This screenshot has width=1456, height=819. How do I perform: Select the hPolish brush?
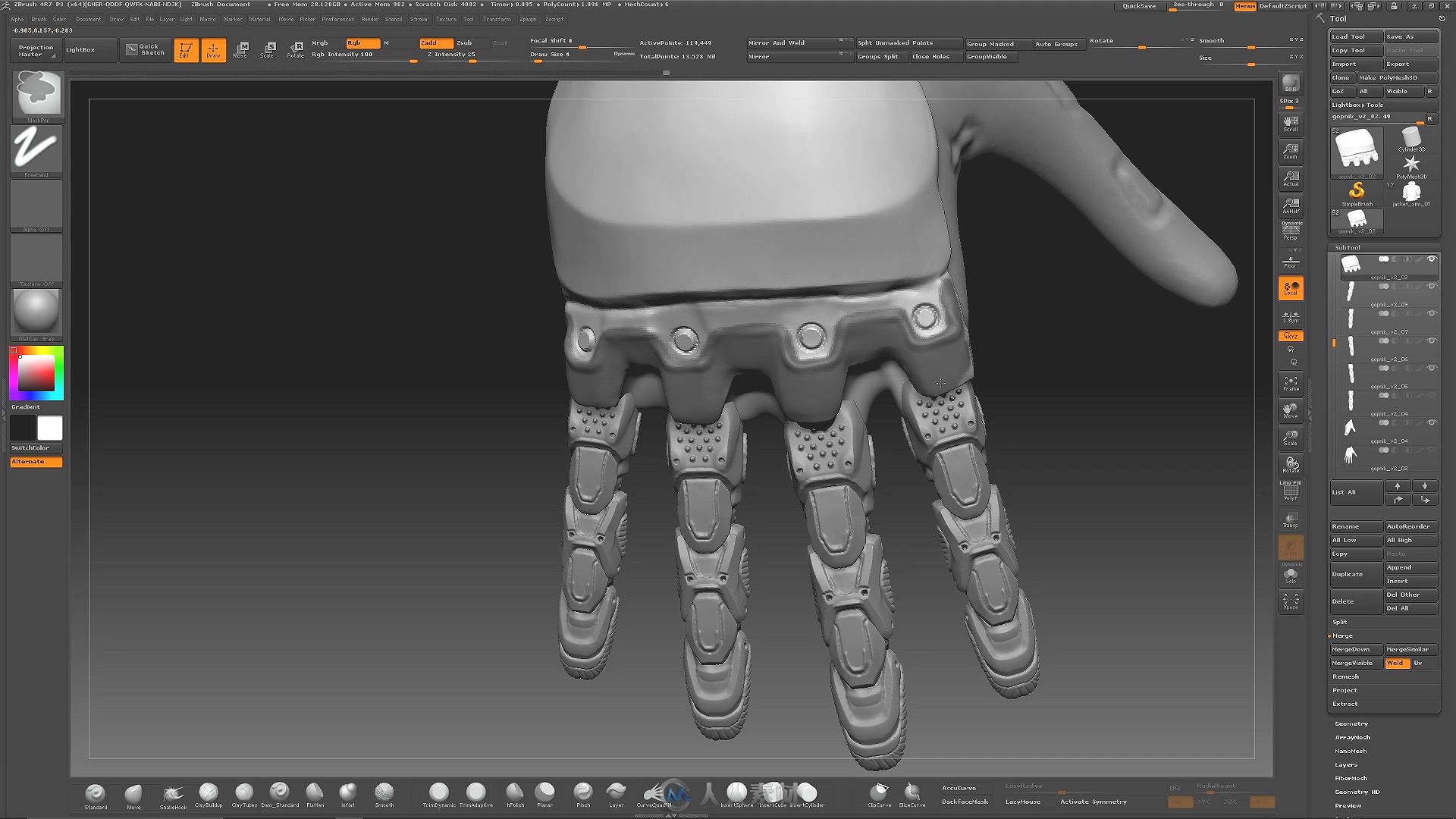515,795
